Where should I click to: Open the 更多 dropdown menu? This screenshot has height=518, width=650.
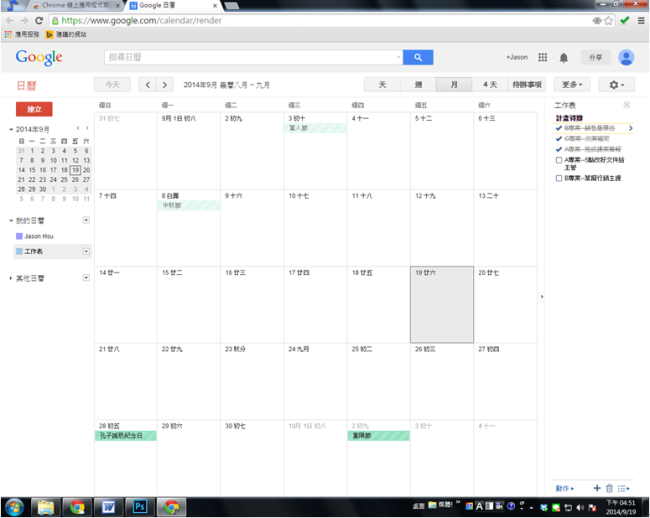point(572,85)
